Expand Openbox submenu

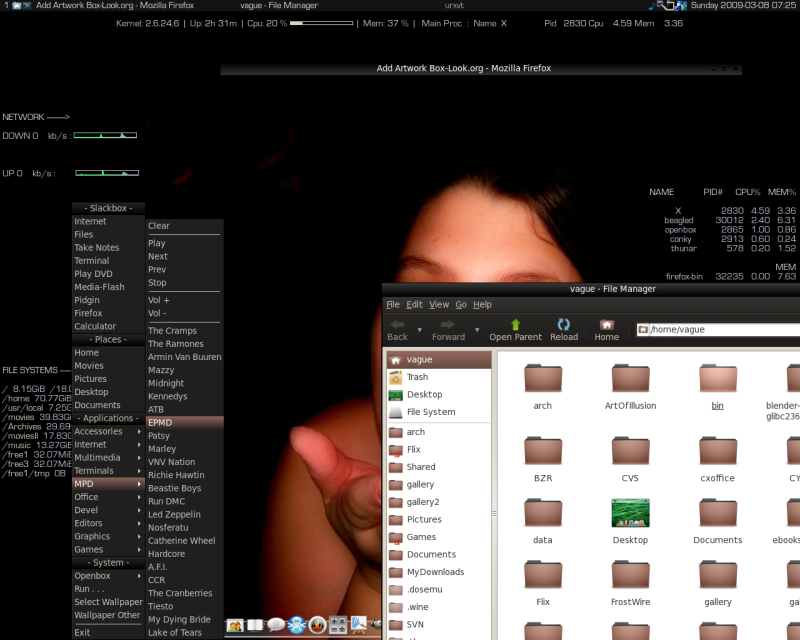tap(108, 575)
